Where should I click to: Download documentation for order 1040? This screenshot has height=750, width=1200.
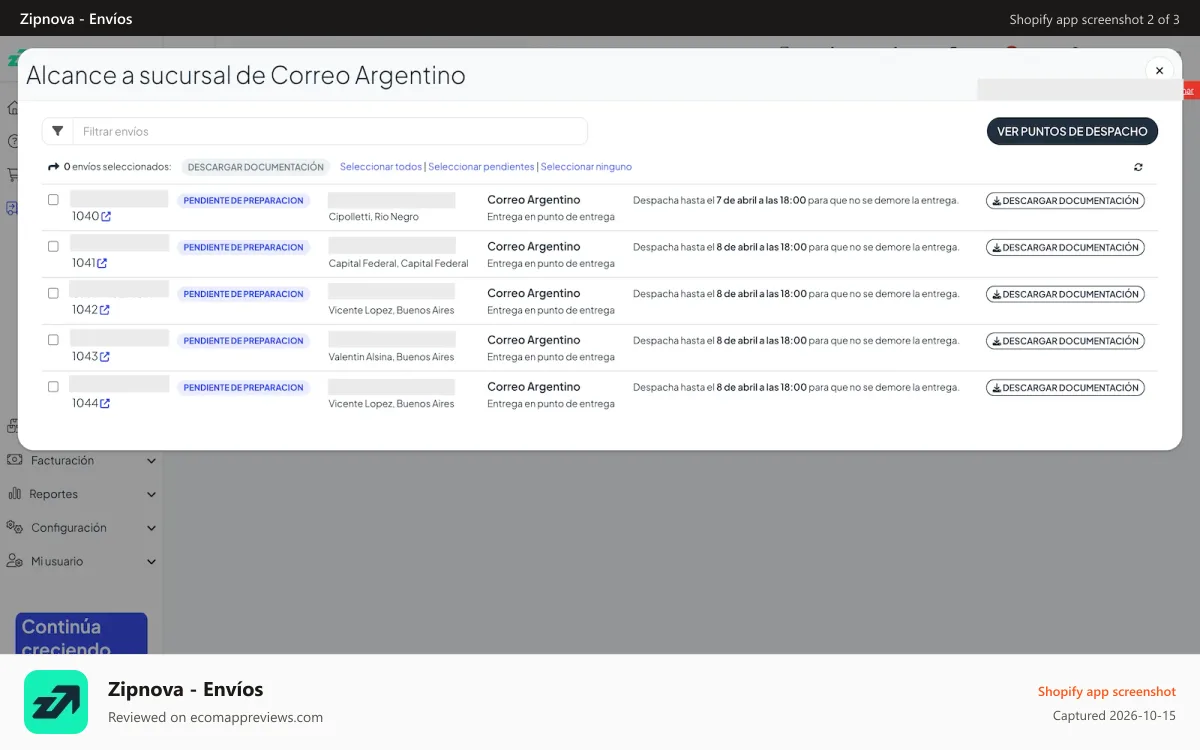pyautogui.click(x=1065, y=201)
